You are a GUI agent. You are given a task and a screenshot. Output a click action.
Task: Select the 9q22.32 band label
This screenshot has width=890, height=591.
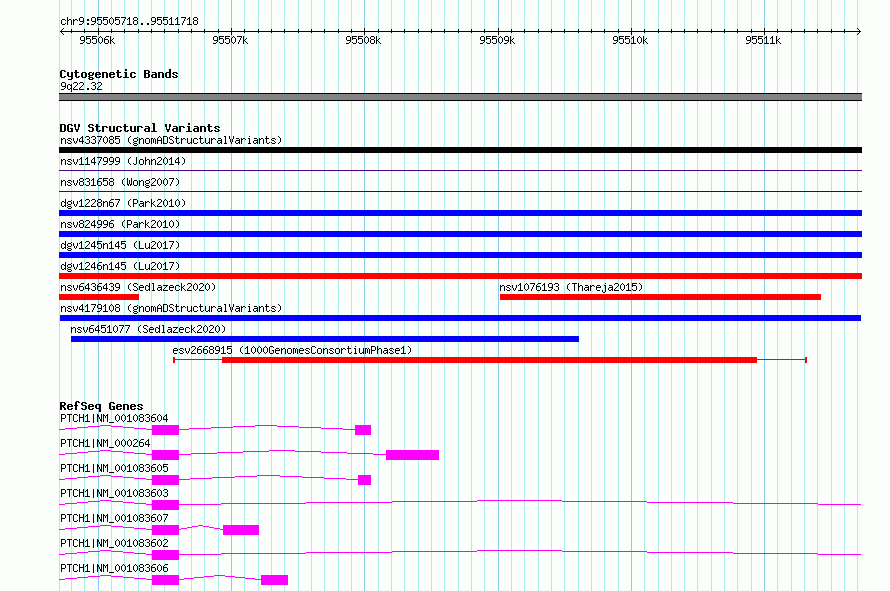[x=81, y=86]
